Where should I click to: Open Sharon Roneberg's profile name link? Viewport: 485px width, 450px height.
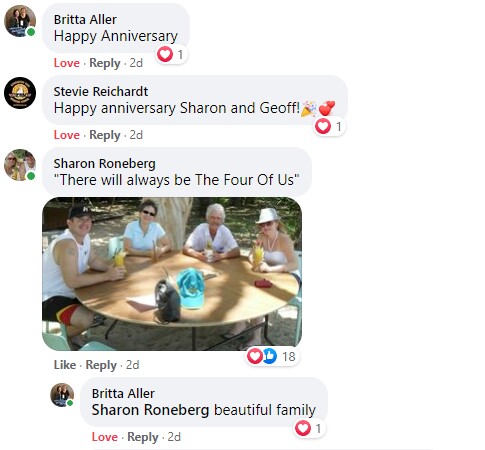point(105,164)
